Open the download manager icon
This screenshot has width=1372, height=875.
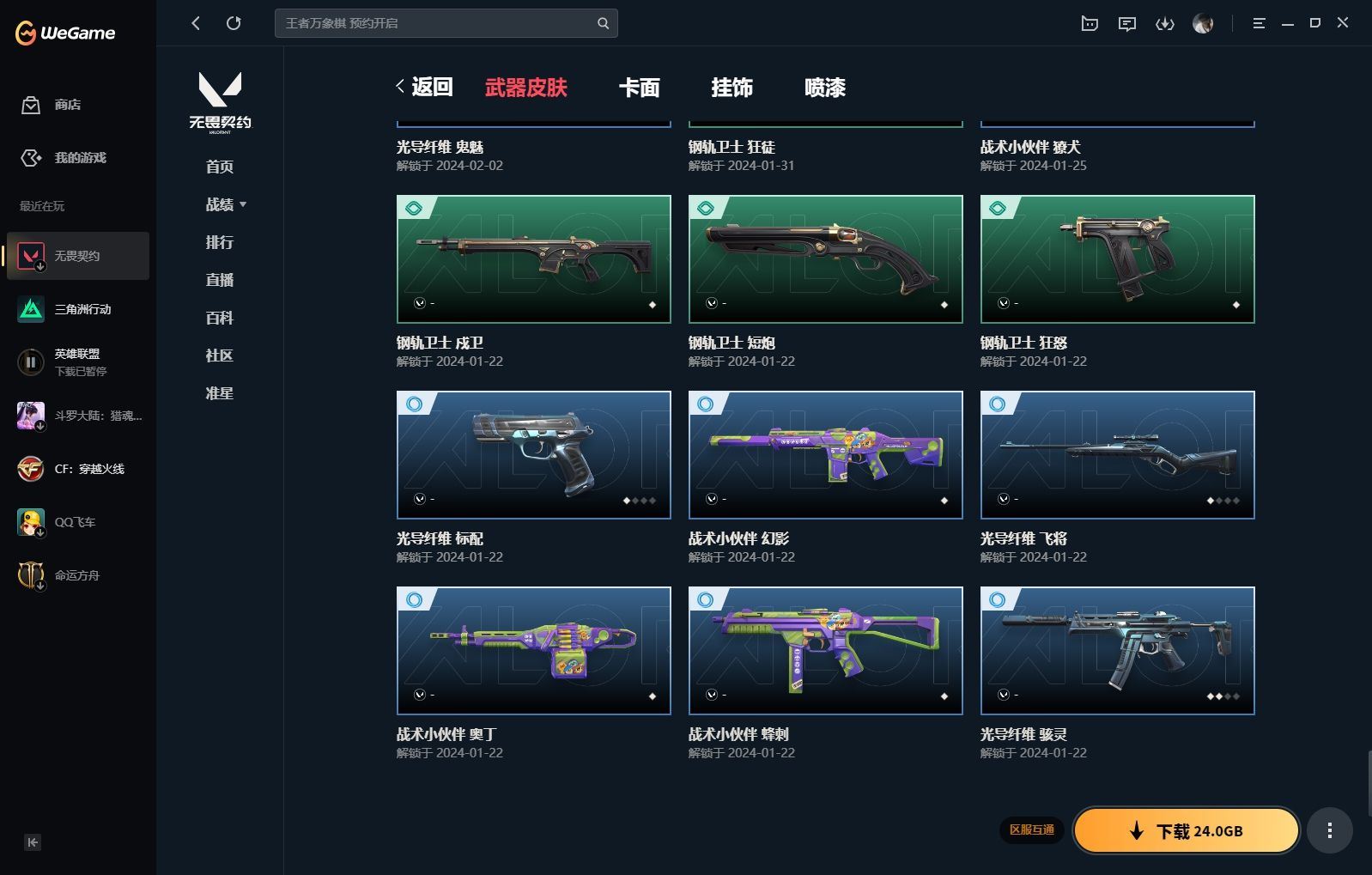[x=1164, y=23]
